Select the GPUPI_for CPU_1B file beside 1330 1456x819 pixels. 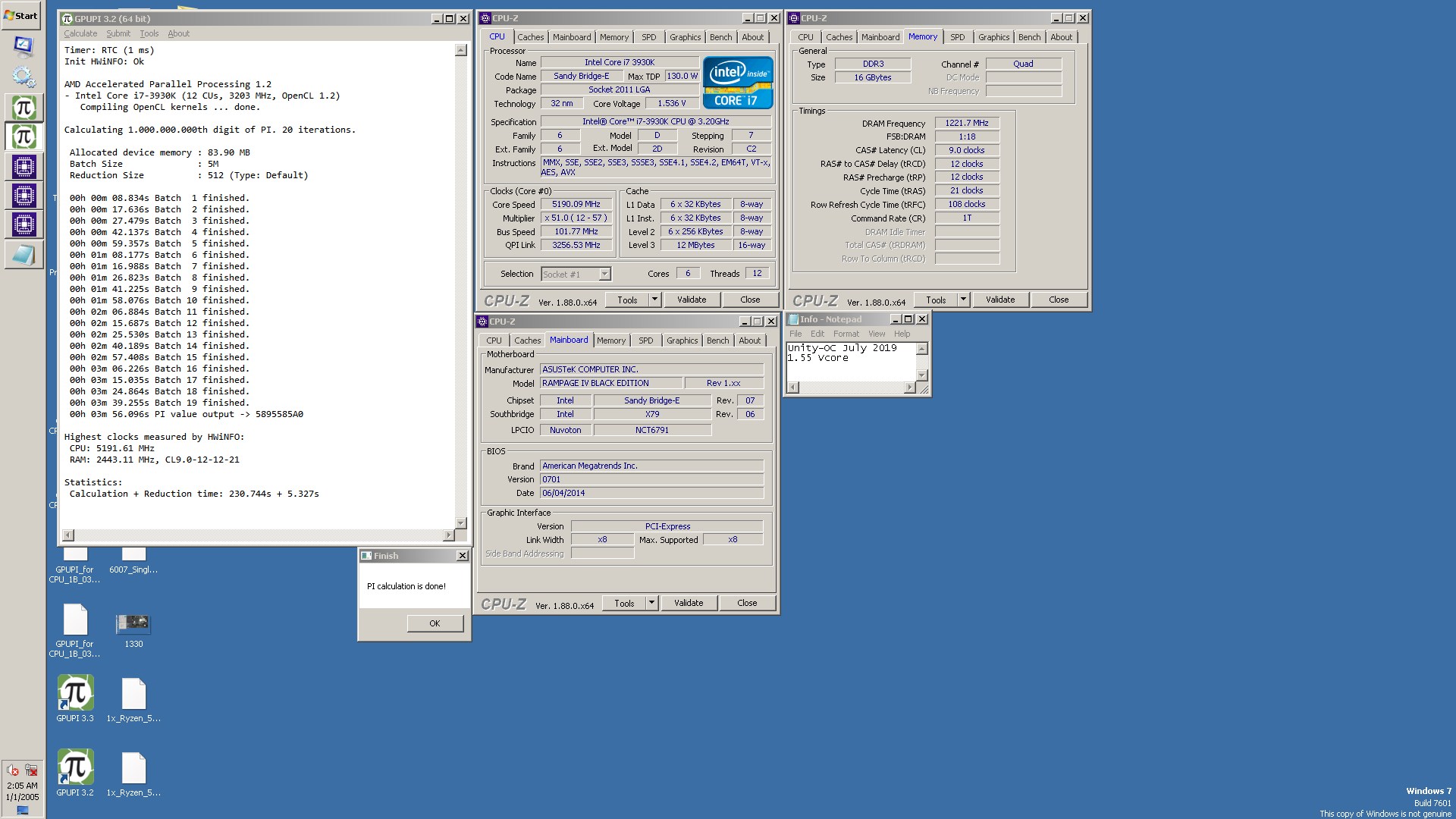[x=75, y=630]
